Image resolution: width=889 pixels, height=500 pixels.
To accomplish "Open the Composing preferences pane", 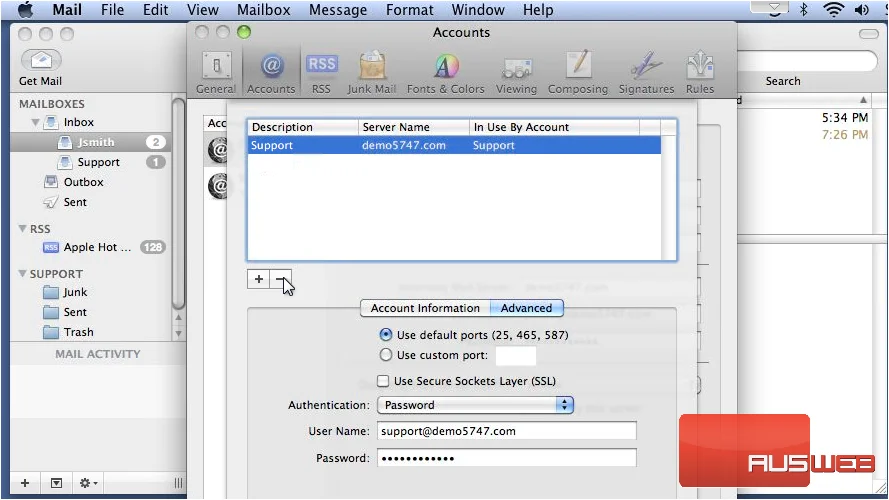I will [x=578, y=72].
